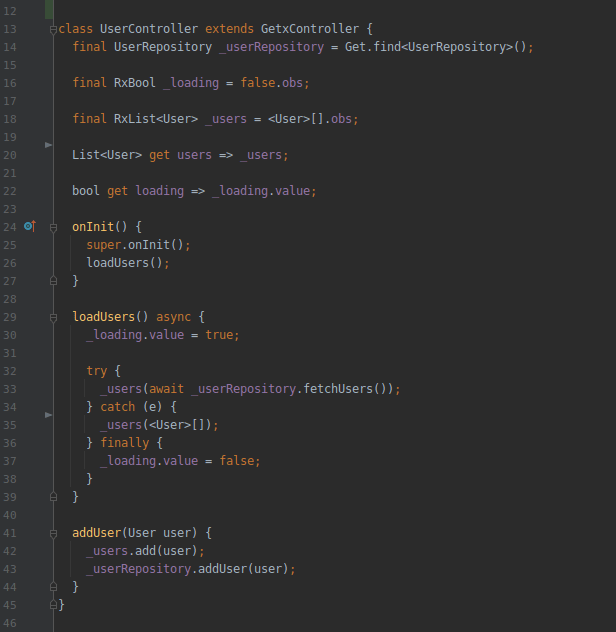
Task: Click _loading.value on line 22
Action: click(261, 191)
